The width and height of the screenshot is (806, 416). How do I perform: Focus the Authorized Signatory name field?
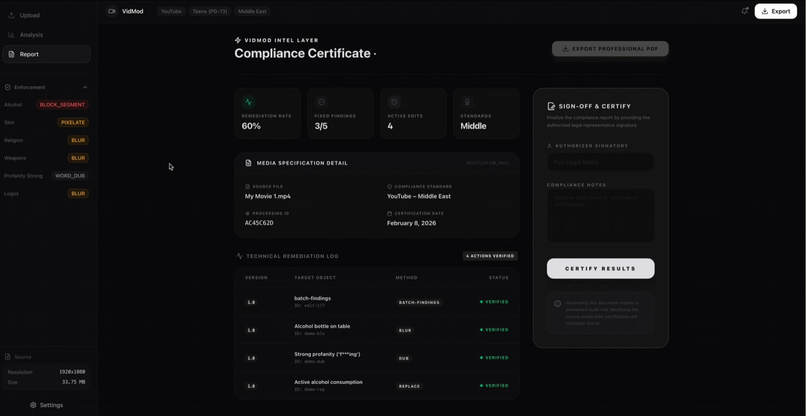click(600, 162)
